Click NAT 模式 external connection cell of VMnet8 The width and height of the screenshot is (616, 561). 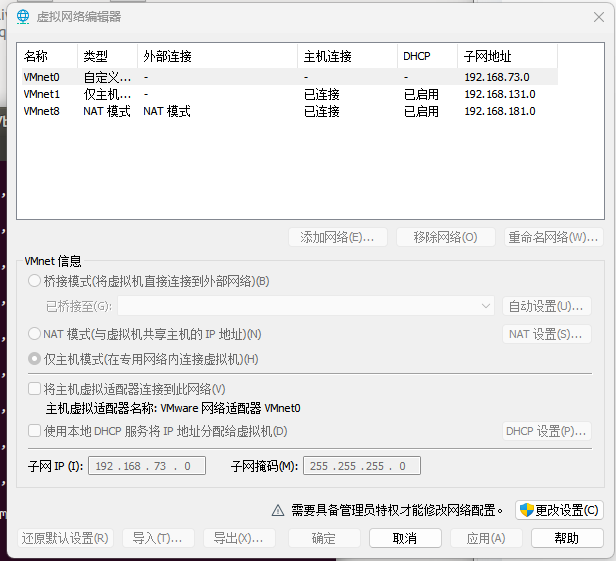pos(167,111)
